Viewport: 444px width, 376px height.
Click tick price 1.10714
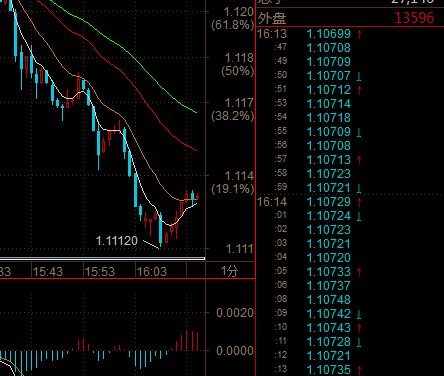329,104
